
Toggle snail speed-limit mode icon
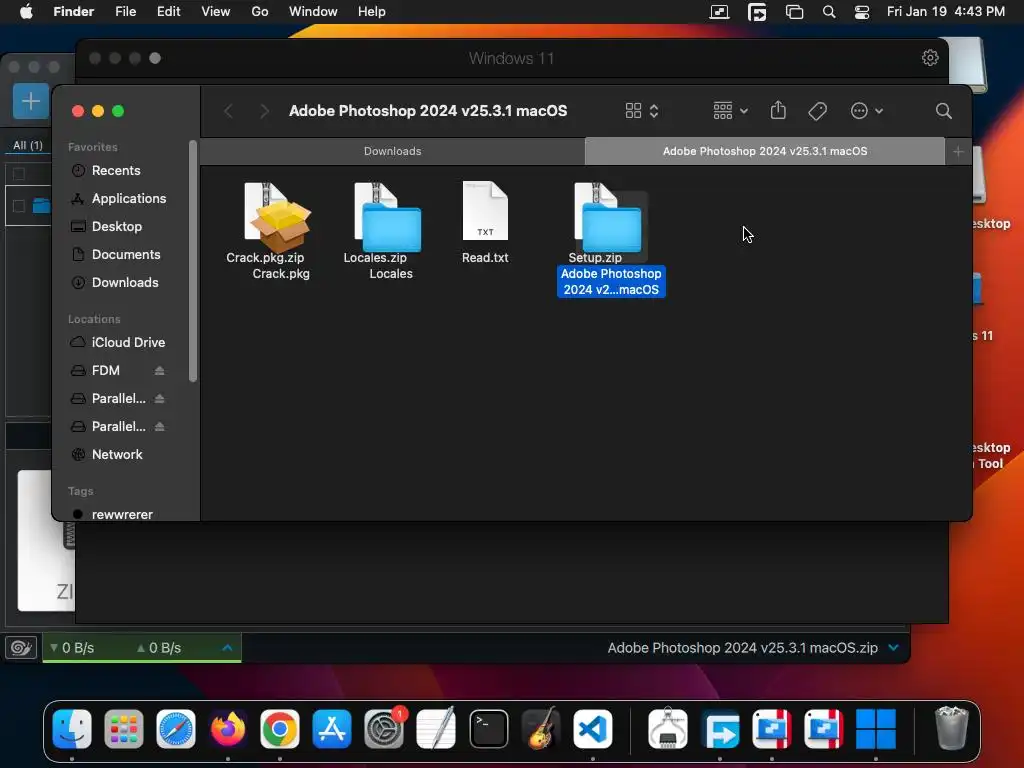(x=21, y=648)
